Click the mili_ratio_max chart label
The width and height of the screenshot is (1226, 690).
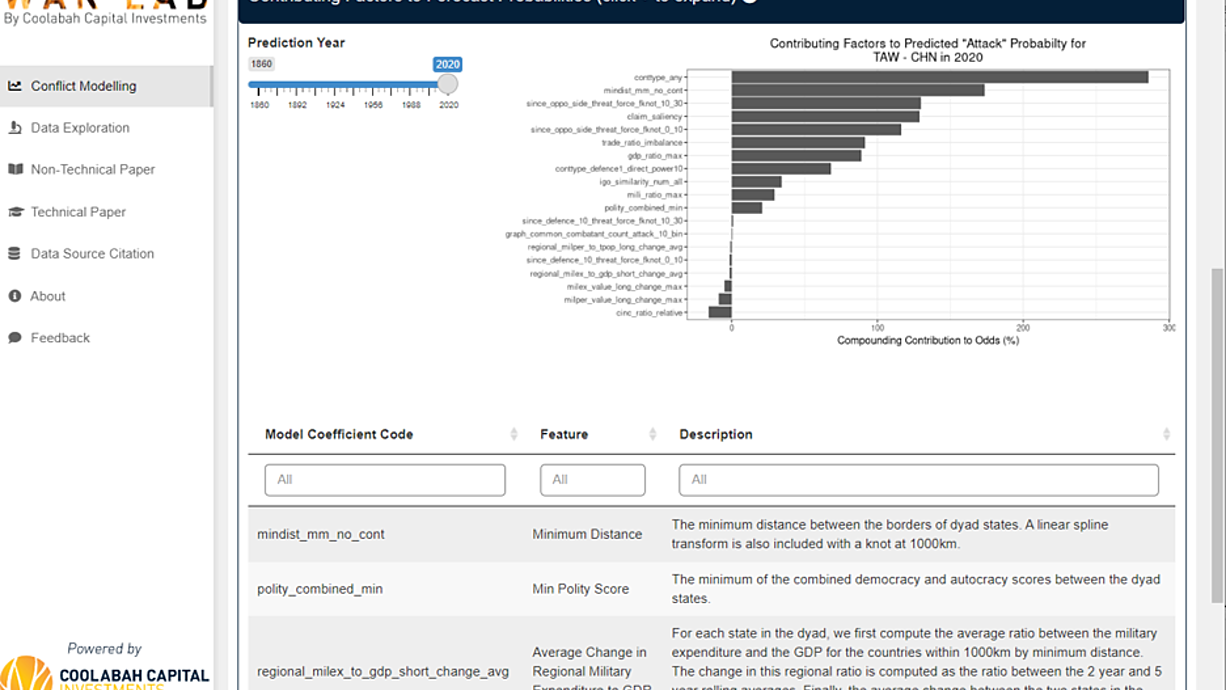[x=655, y=195]
